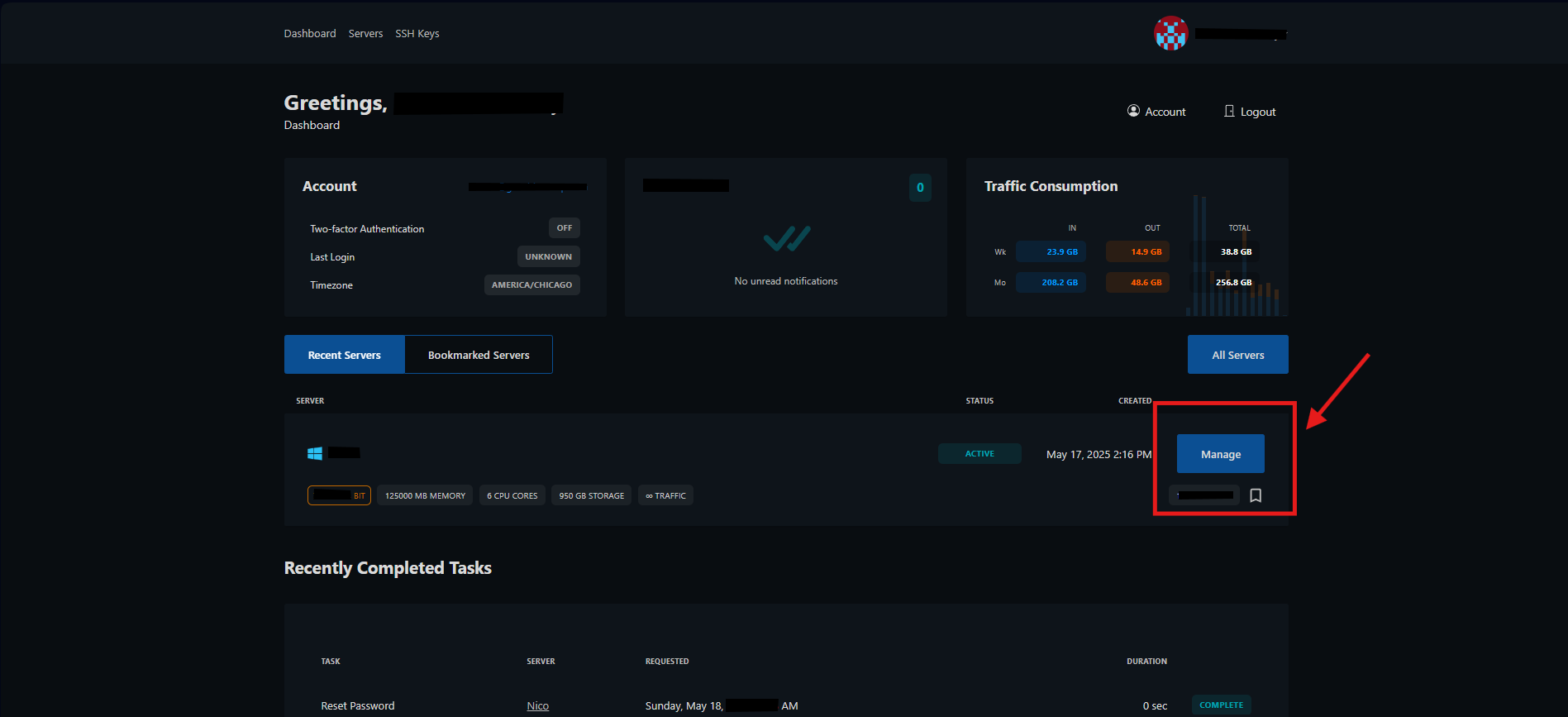1568x717 pixels.
Task: Click the user avatar icon
Action: [x=1170, y=34]
